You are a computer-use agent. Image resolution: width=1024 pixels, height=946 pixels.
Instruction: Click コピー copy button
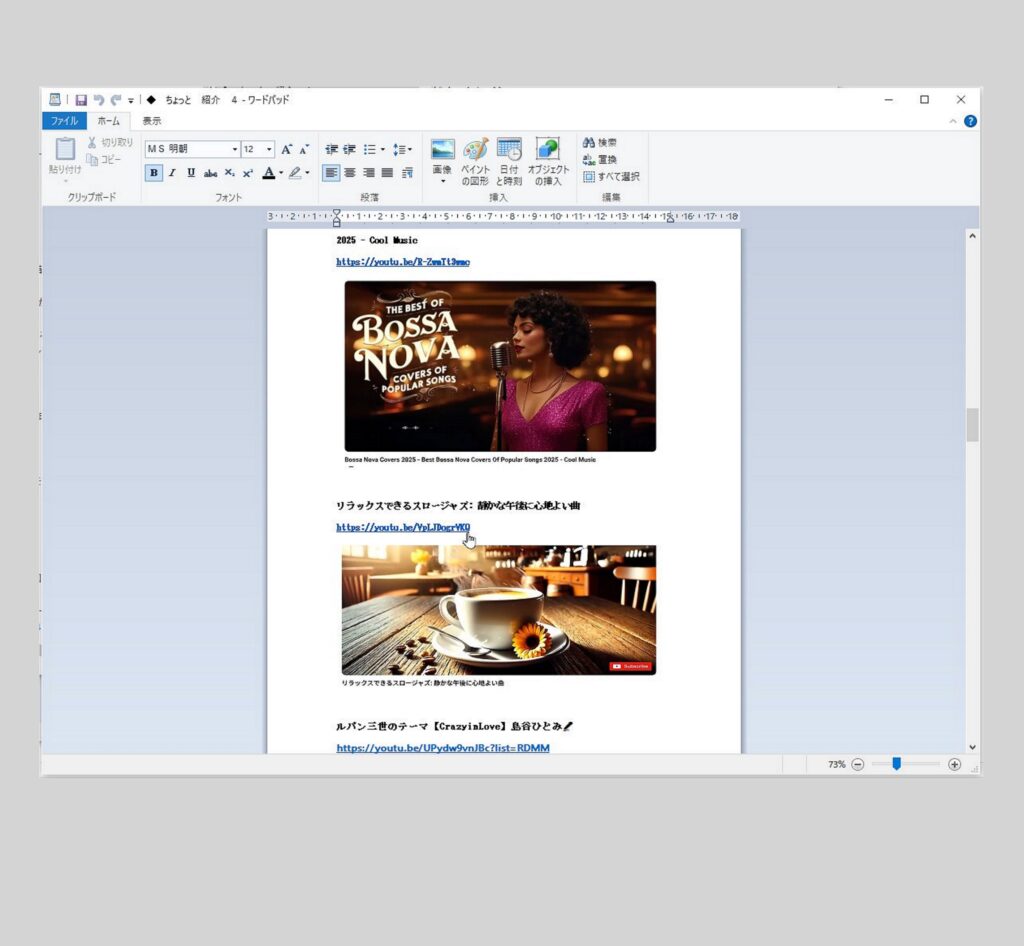(x=104, y=159)
